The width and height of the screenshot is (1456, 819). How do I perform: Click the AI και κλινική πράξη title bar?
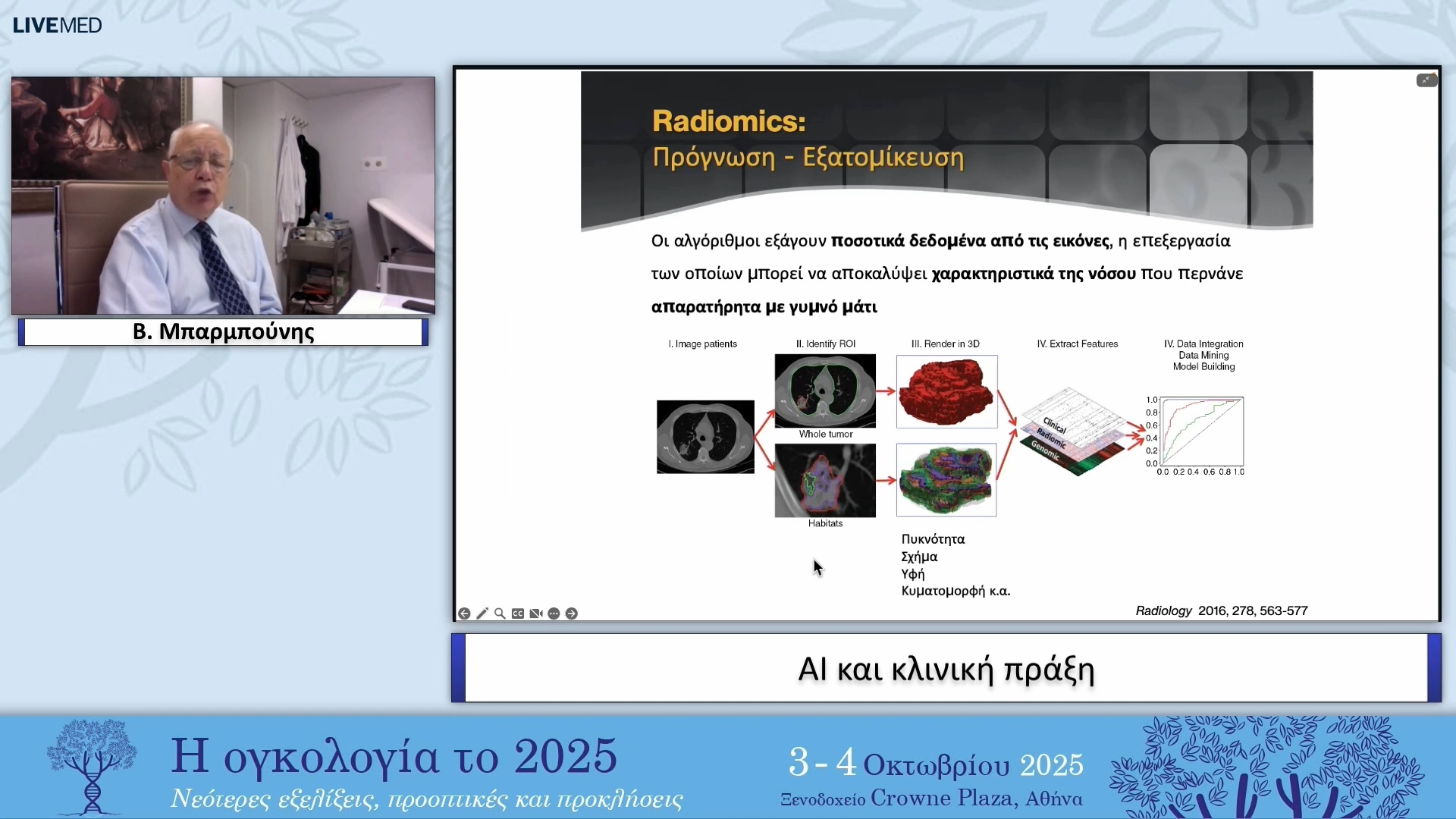tap(946, 669)
